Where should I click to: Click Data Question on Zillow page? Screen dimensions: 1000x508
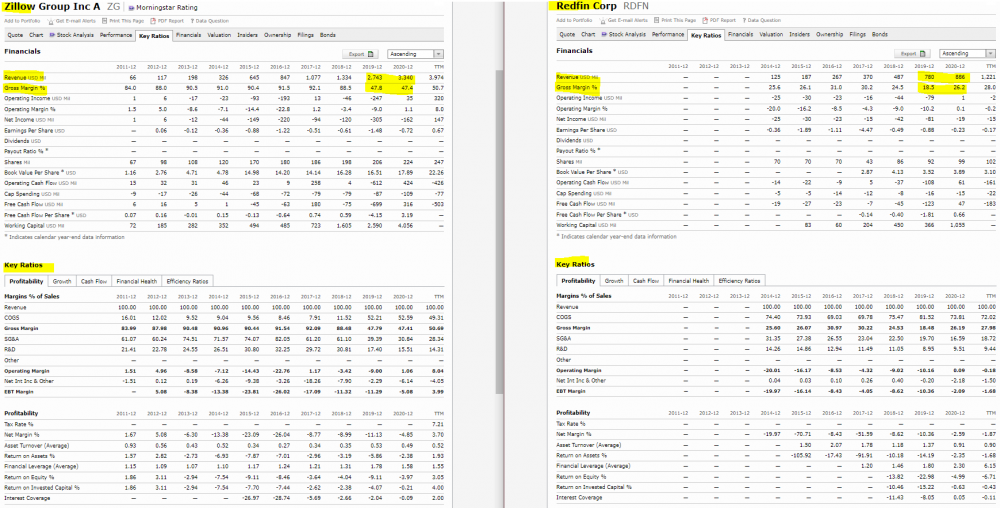[210, 21]
